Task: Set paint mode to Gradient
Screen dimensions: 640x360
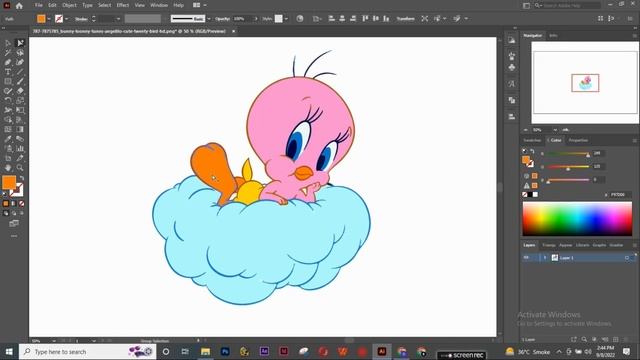Action: [13, 204]
